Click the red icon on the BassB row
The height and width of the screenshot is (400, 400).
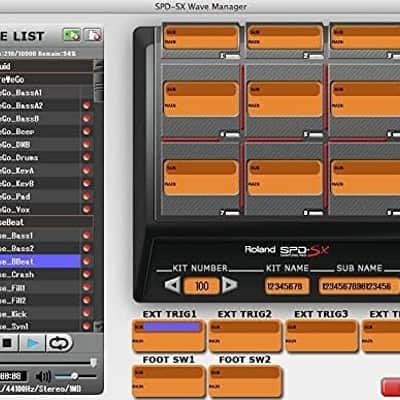pos(87,118)
